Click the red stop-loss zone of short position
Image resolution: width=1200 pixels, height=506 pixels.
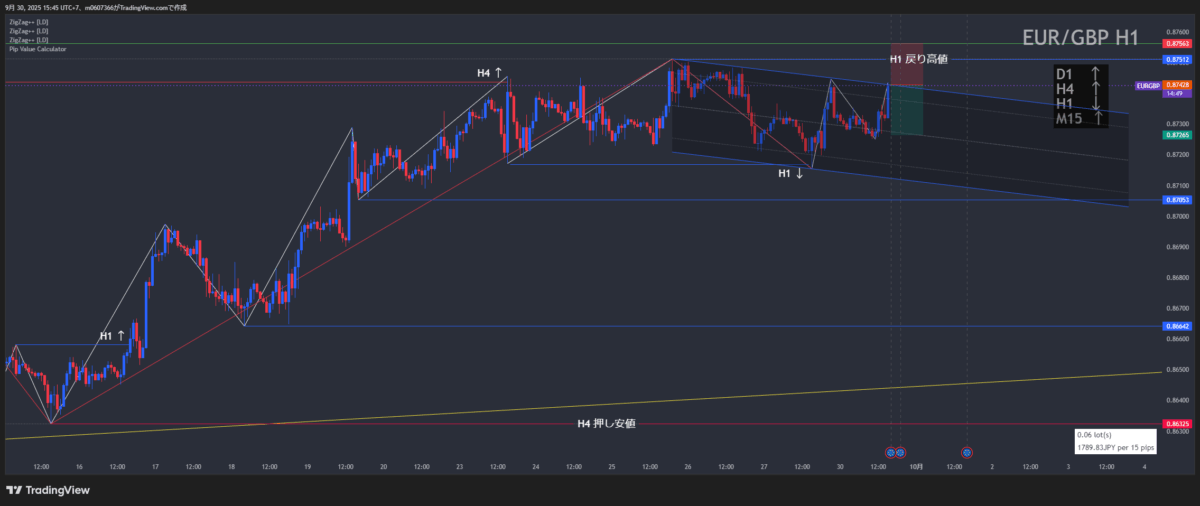point(906,65)
